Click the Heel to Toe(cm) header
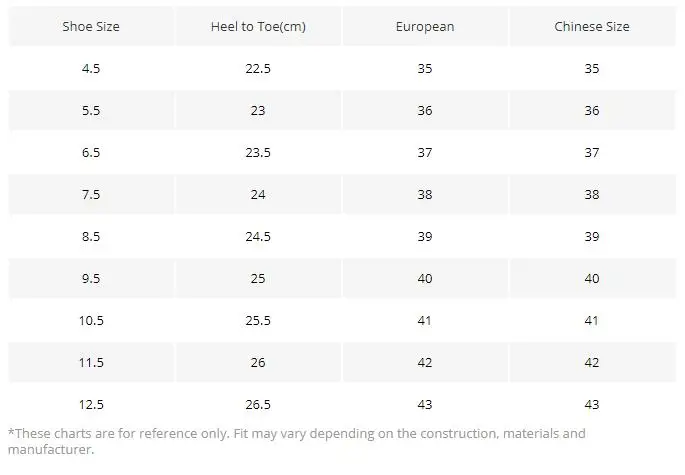Viewport: 685px width, 475px height. coord(258,27)
